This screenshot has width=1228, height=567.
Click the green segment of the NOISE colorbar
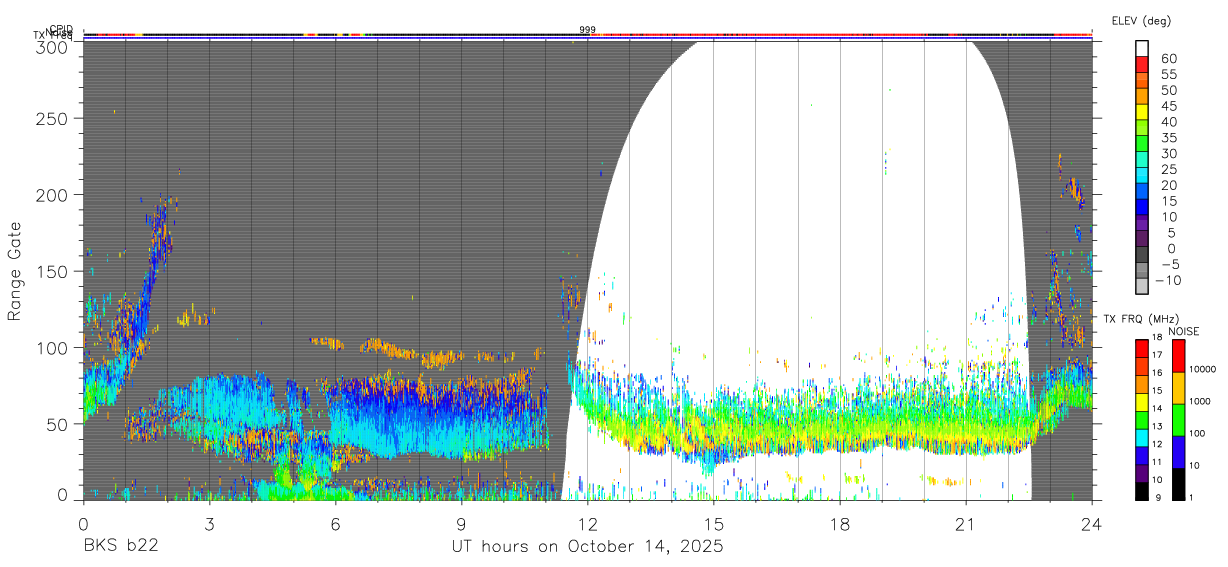[x=1180, y=420]
